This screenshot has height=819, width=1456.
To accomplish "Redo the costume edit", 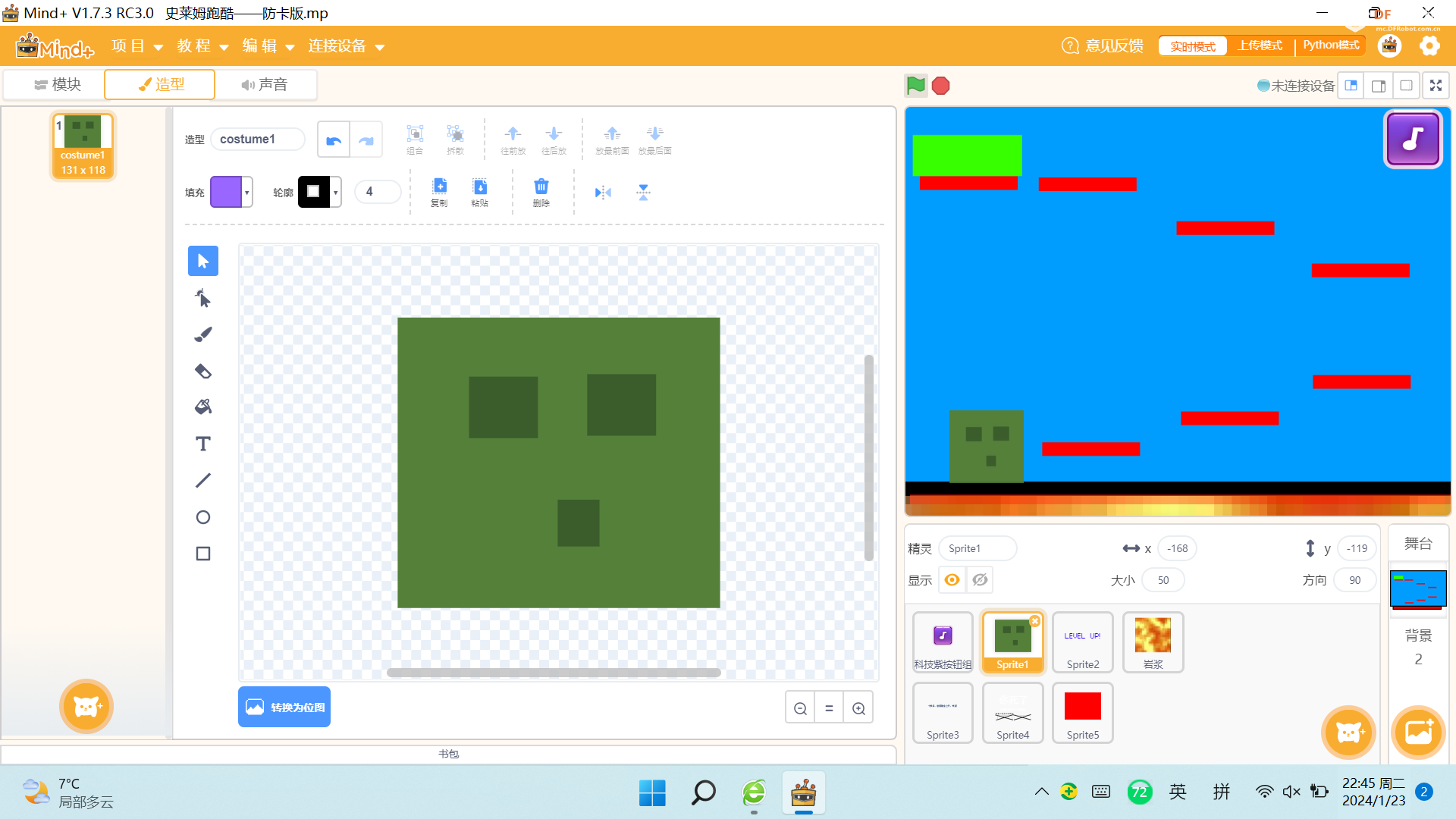I will [x=366, y=140].
